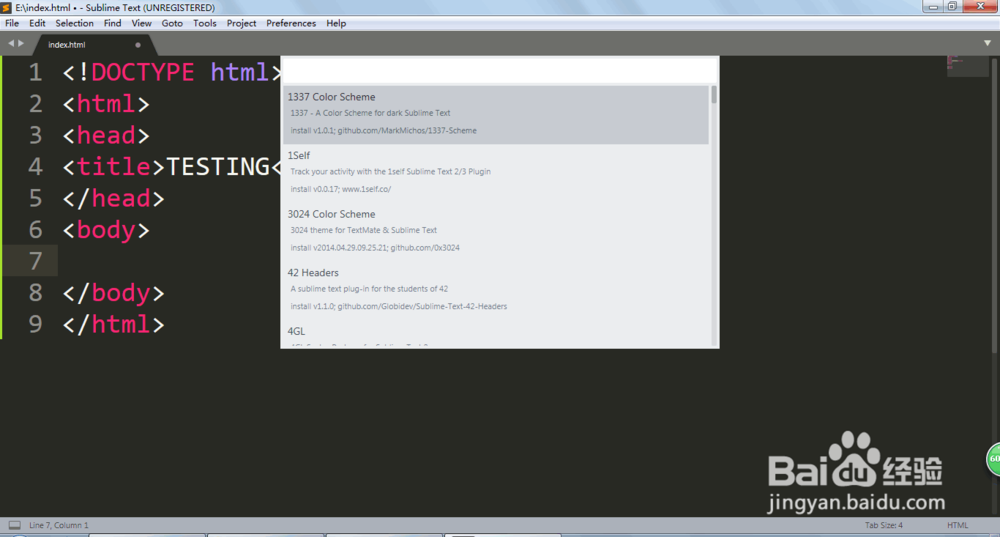This screenshot has height=537, width=1000.
Task: Minimize the Sublime Text window
Action: pos(933,6)
